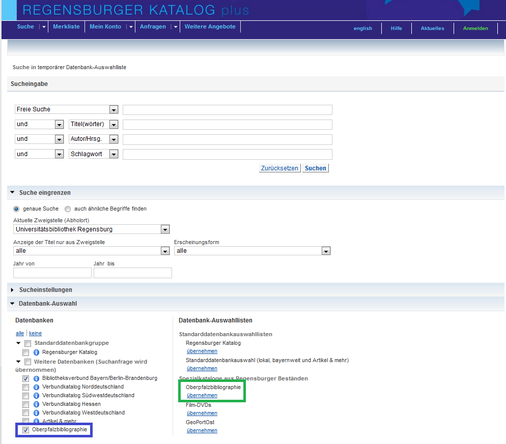The width and height of the screenshot is (506, 444).
Task: Open info icon for Verbundkatalog Südwestdeutschland
Action: coord(36,396)
